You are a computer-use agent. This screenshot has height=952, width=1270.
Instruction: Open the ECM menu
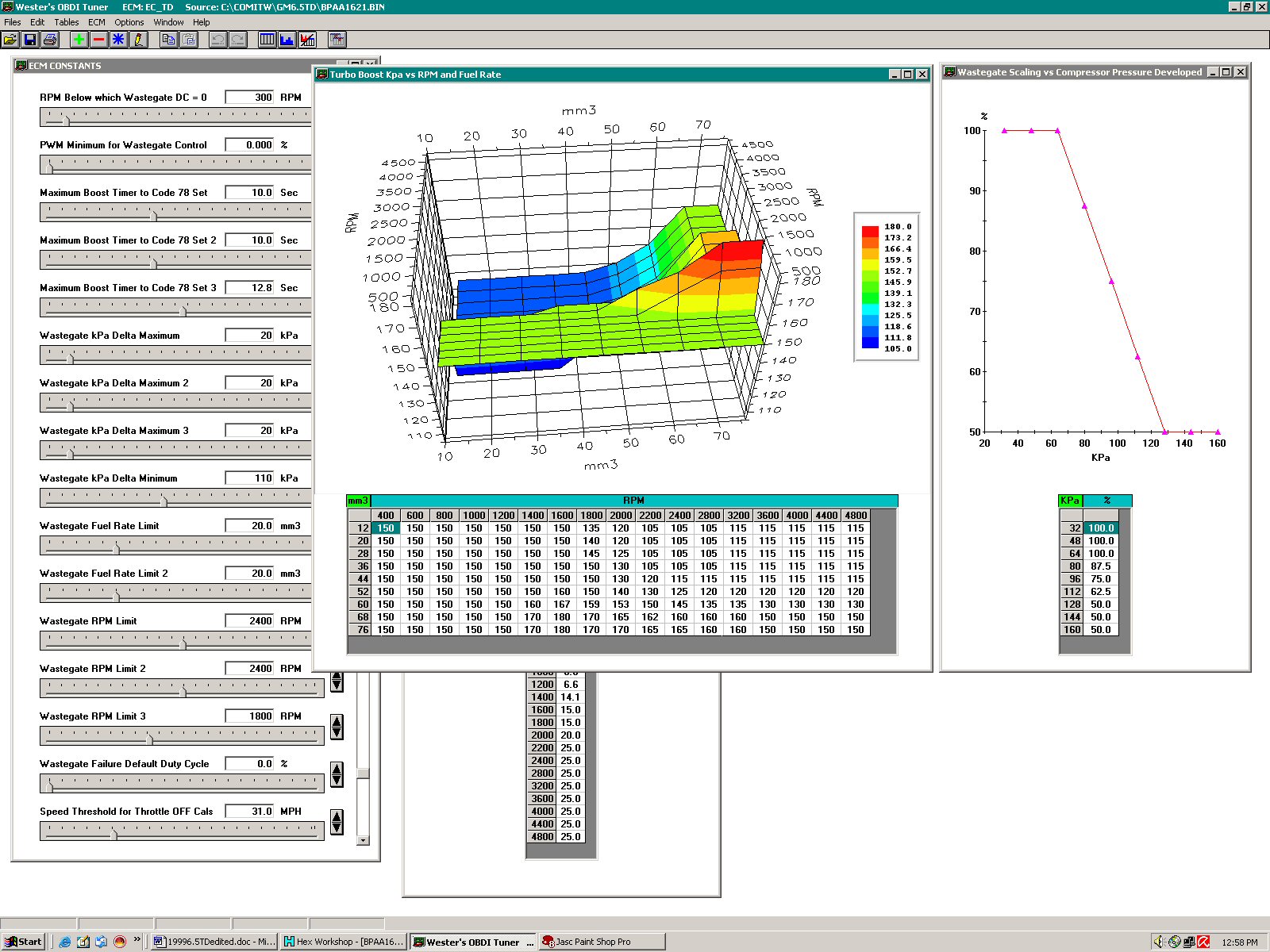97,22
